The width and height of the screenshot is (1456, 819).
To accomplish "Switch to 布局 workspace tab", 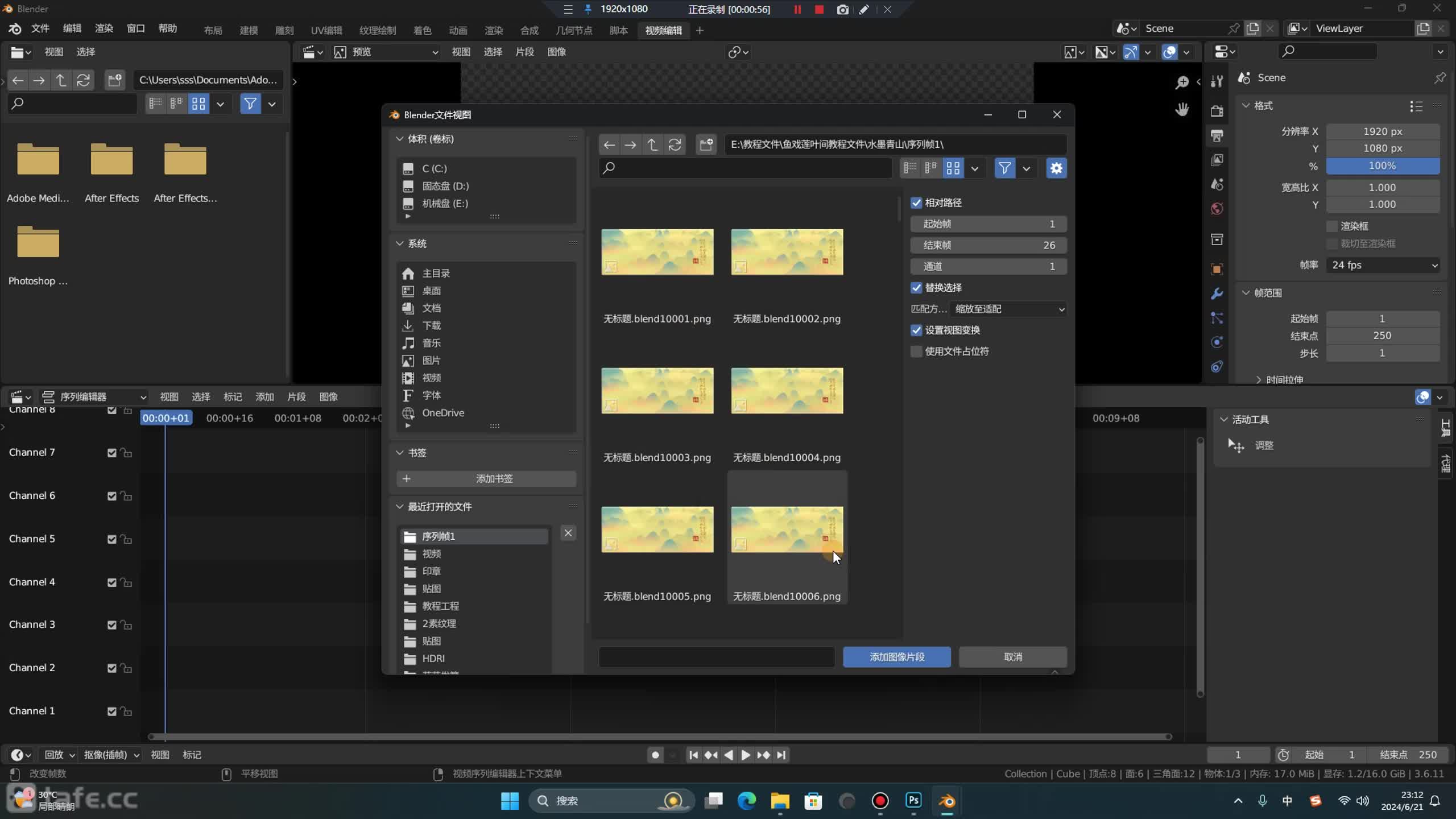I will click(x=213, y=30).
